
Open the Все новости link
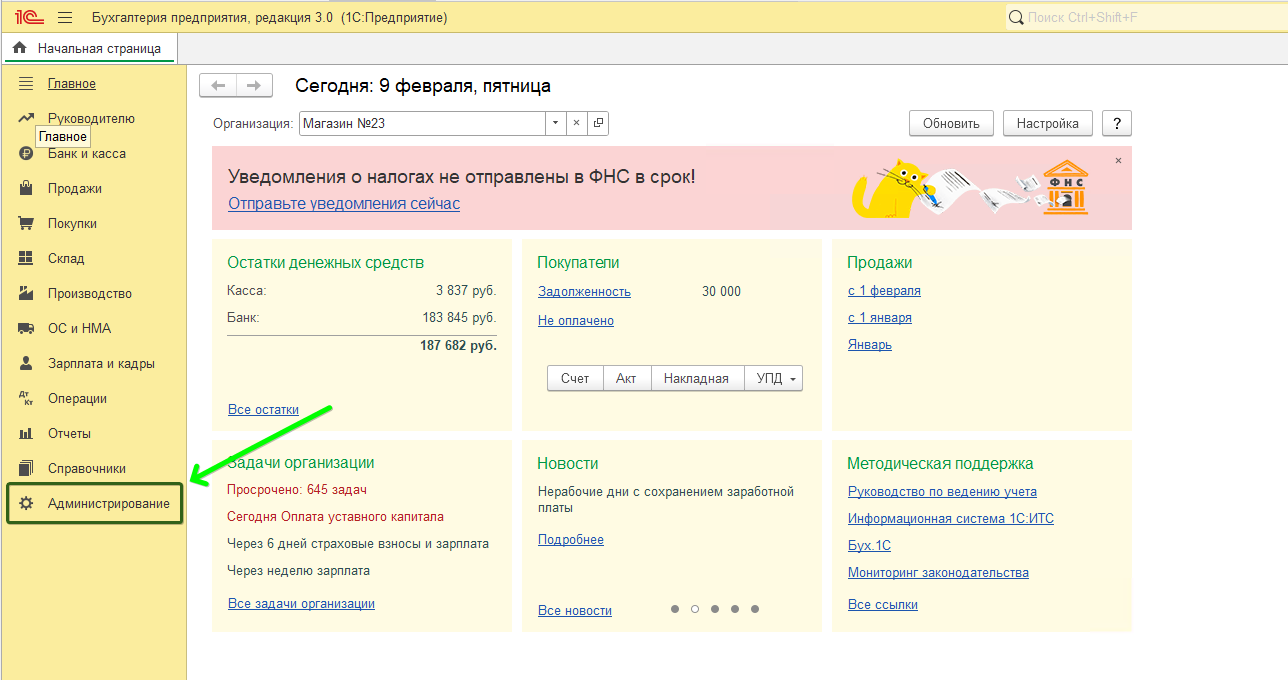575,610
